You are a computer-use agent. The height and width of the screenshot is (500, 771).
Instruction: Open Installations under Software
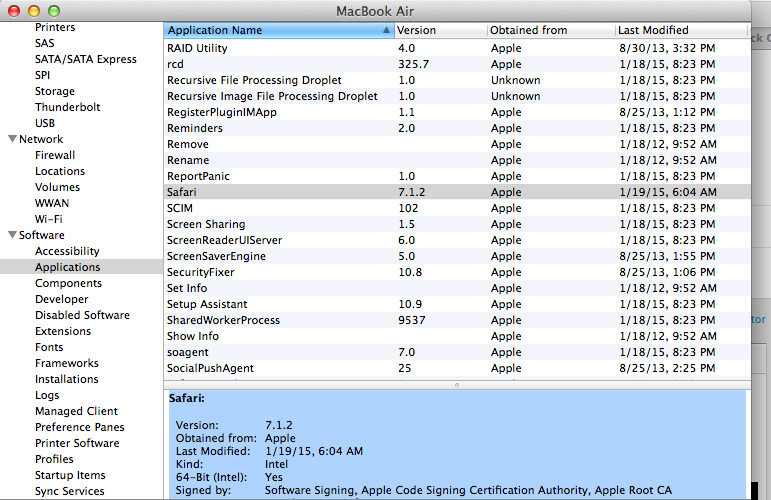(66, 379)
